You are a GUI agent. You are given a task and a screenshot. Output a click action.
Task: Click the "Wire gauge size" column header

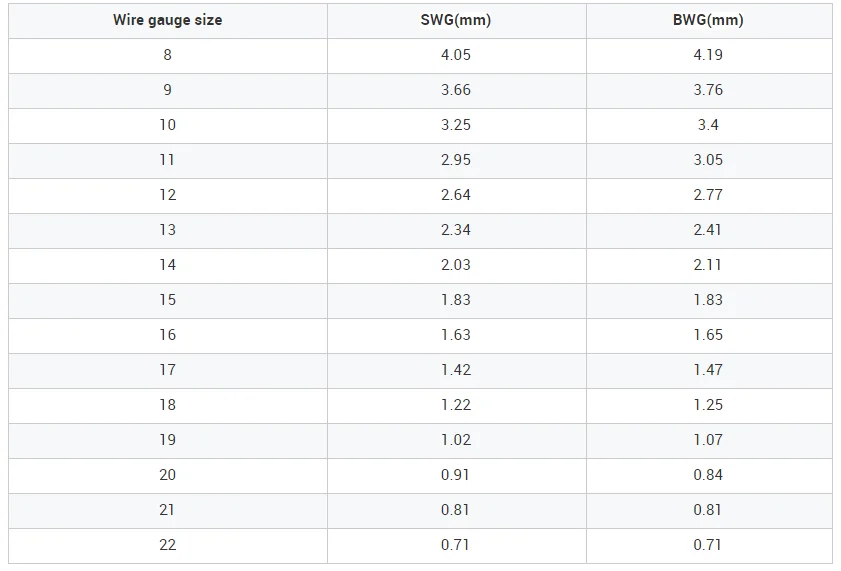tap(167, 20)
